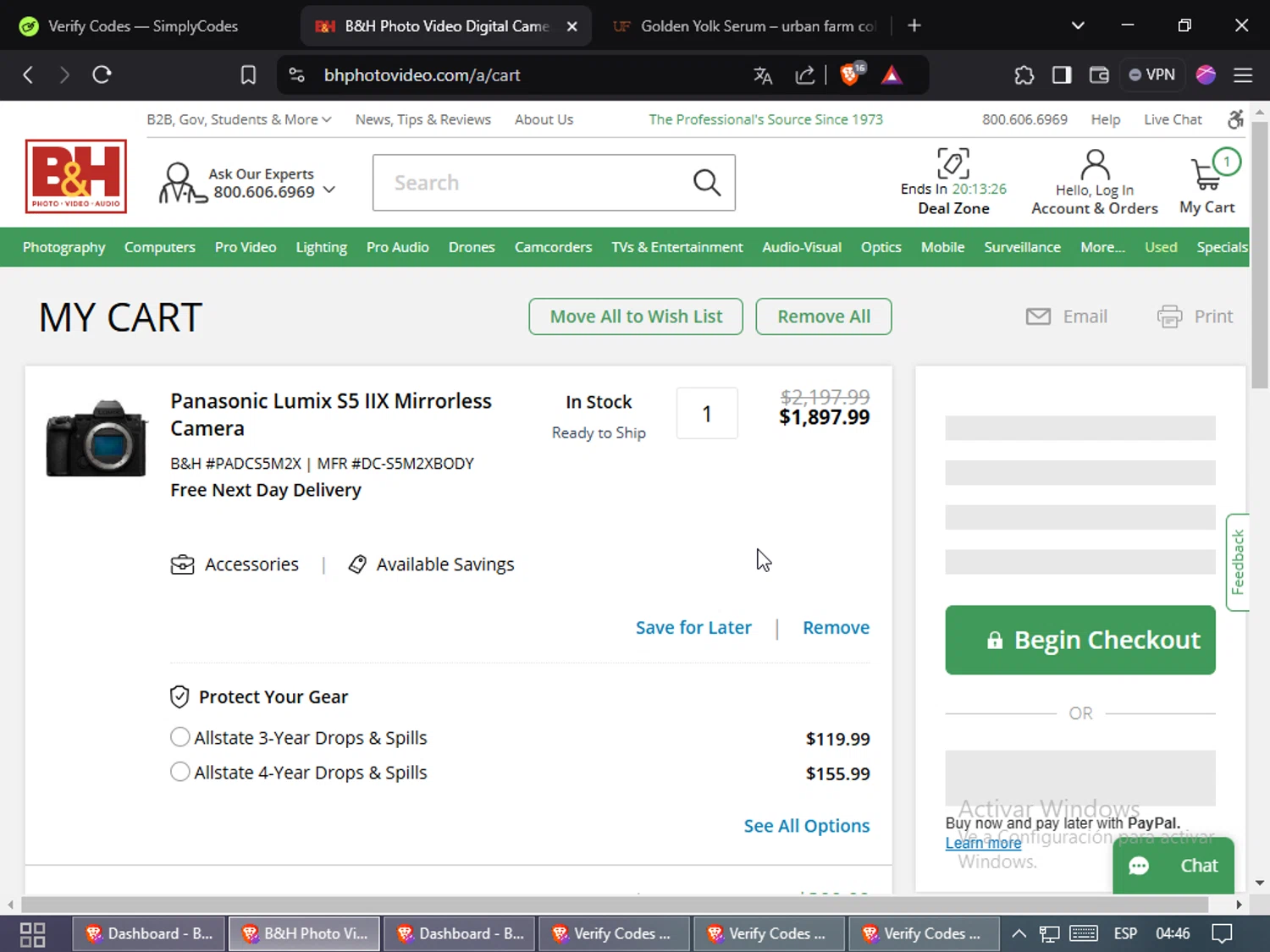Select Allstate 3-Year Drops & Spills

click(x=179, y=737)
